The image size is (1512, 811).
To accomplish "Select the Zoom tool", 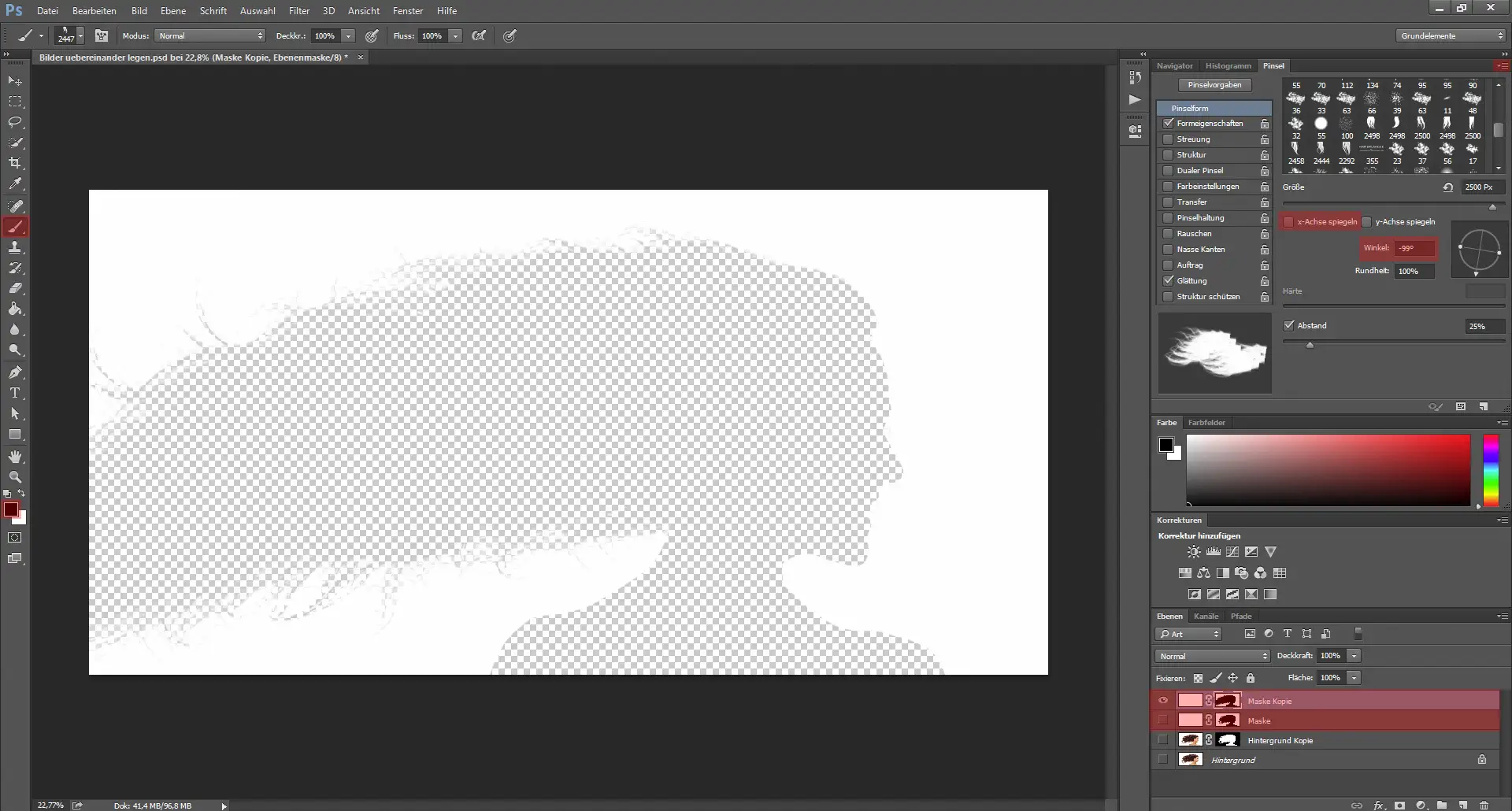I will [x=15, y=476].
